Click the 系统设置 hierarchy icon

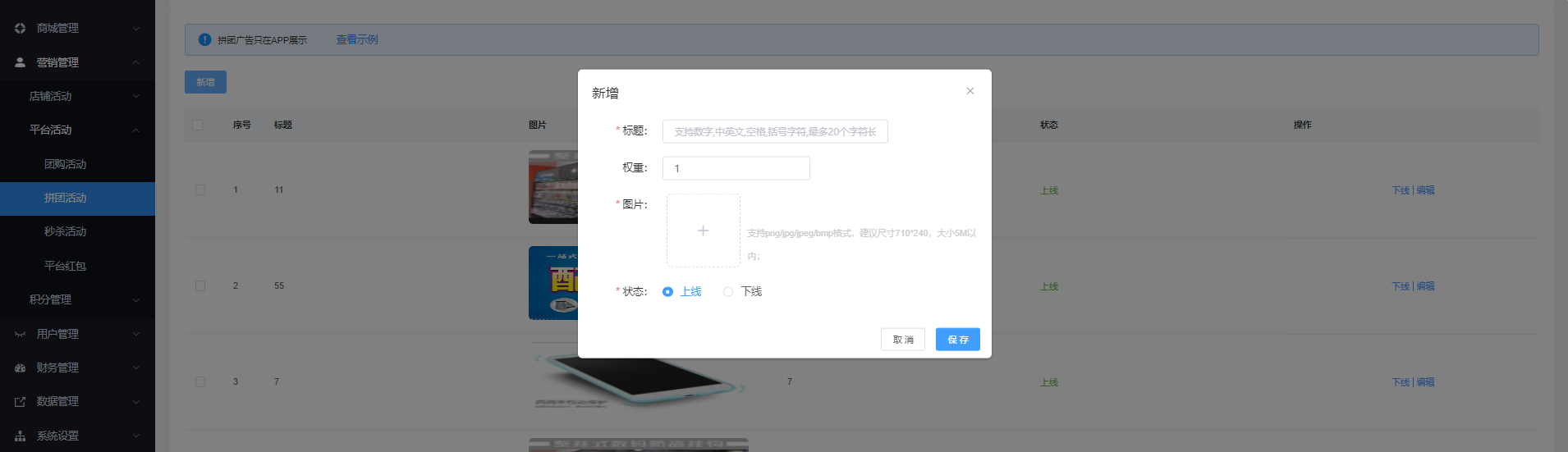click(20, 436)
